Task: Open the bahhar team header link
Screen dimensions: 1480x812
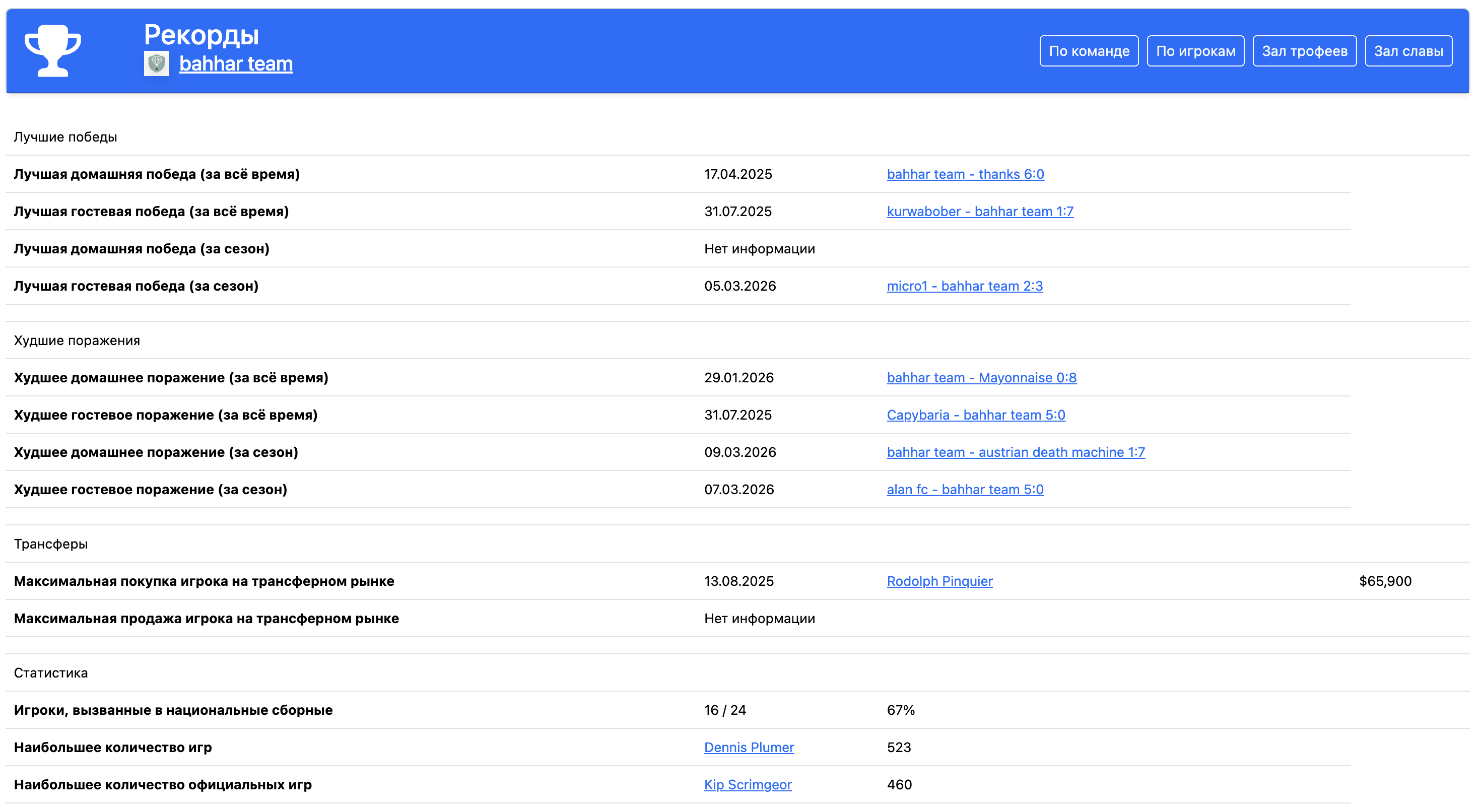Action: 236,64
